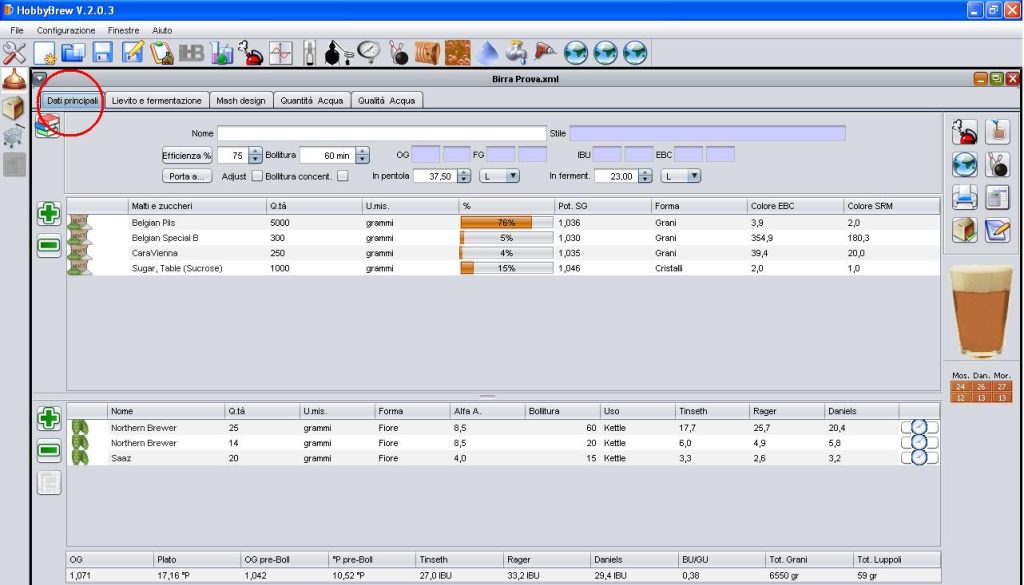
Task: Open the Qualità Acqua tab
Action: [x=387, y=101]
